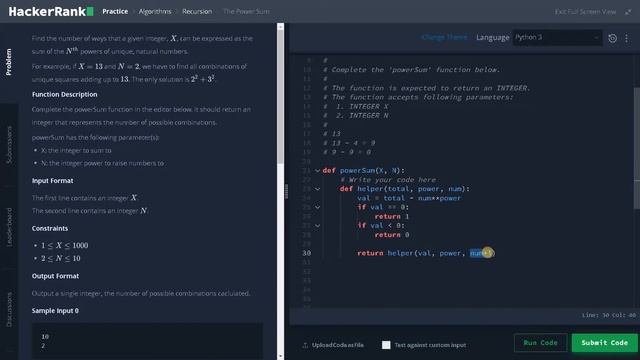Screen dimensions: 640x360
Task: Click the HackerRank logo
Action: [x=51, y=11]
